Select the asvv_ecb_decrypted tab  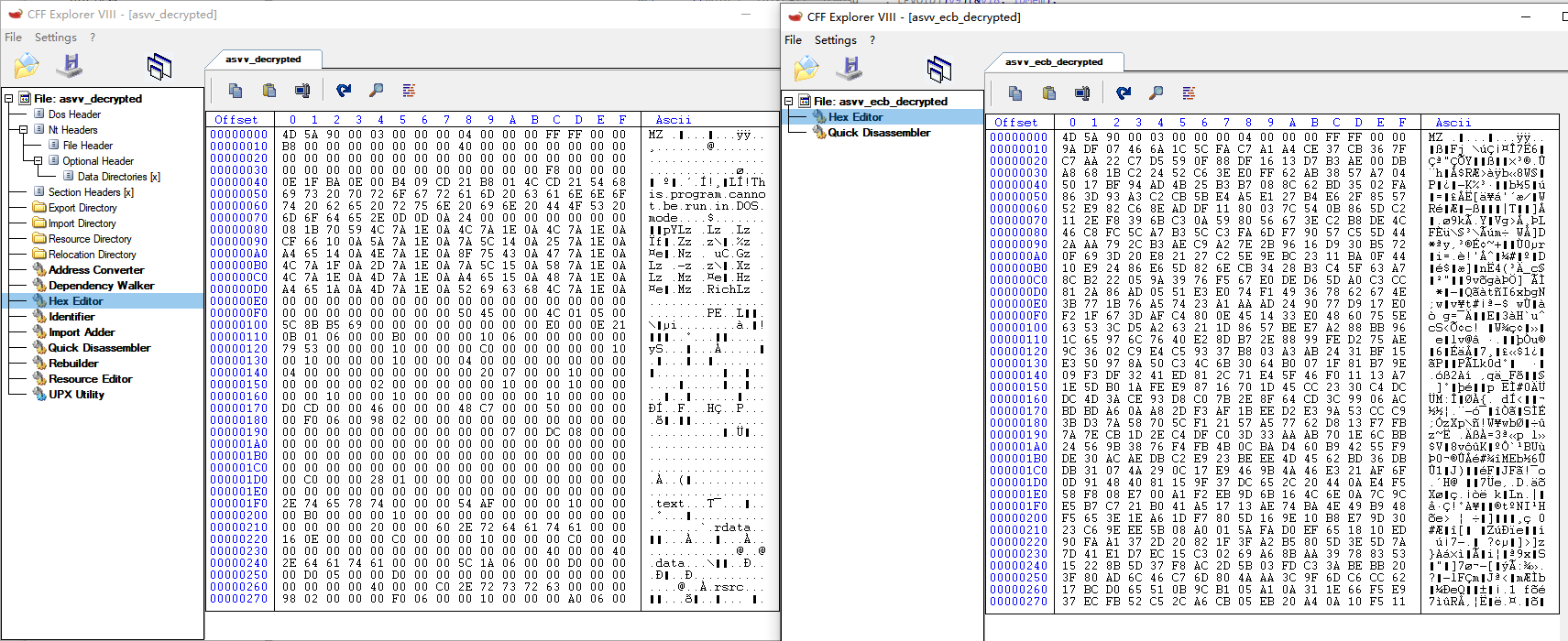click(x=1053, y=62)
